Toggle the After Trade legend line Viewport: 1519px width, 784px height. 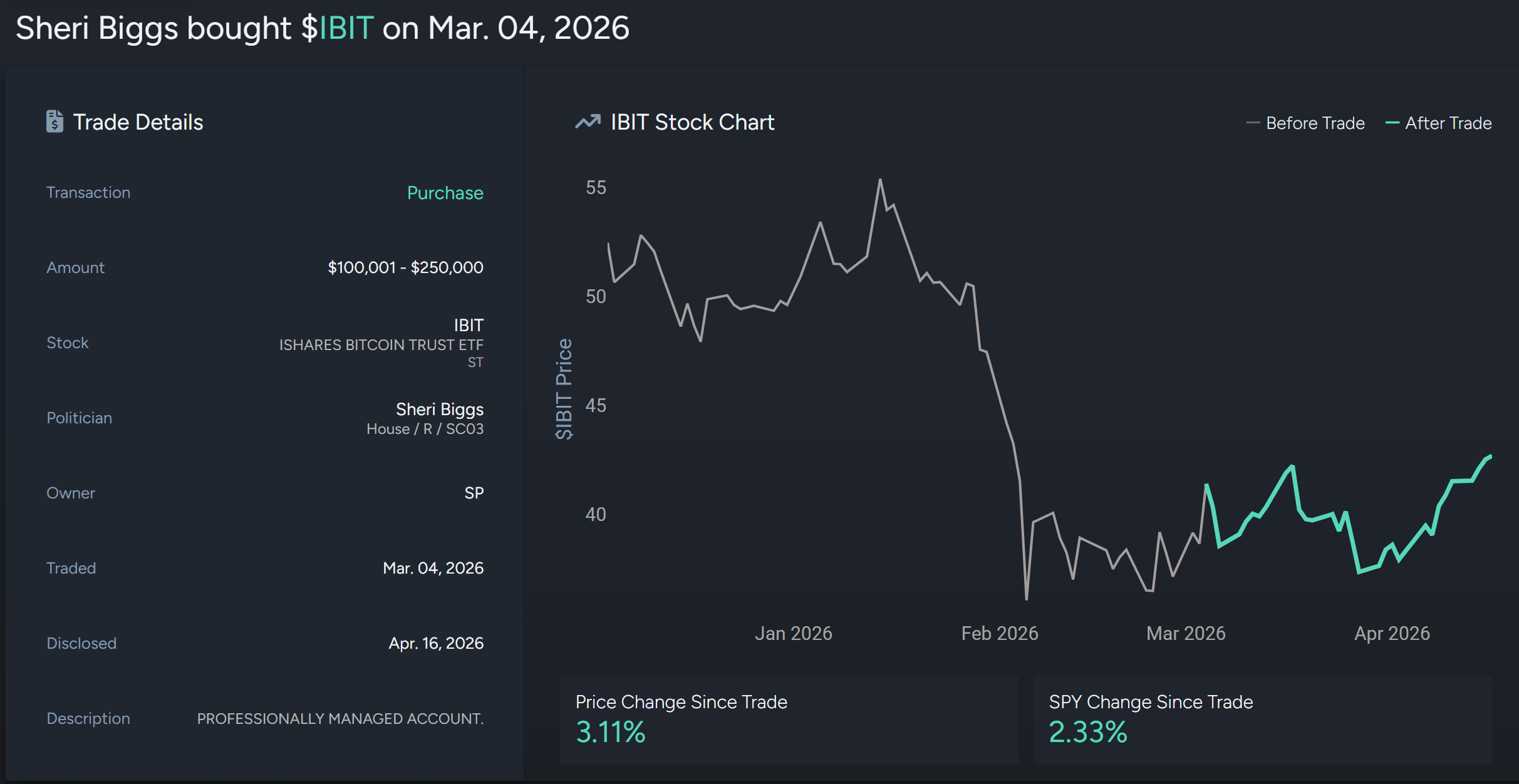1438,123
